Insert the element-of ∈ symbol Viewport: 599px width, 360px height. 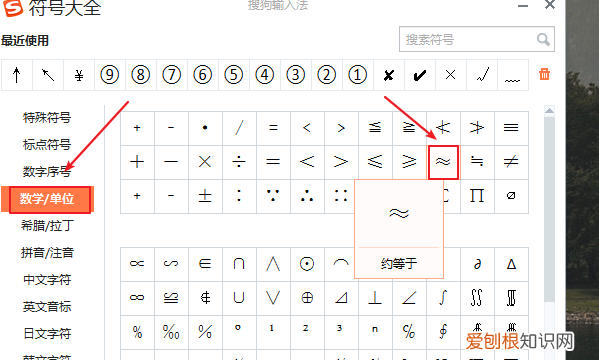point(205,264)
